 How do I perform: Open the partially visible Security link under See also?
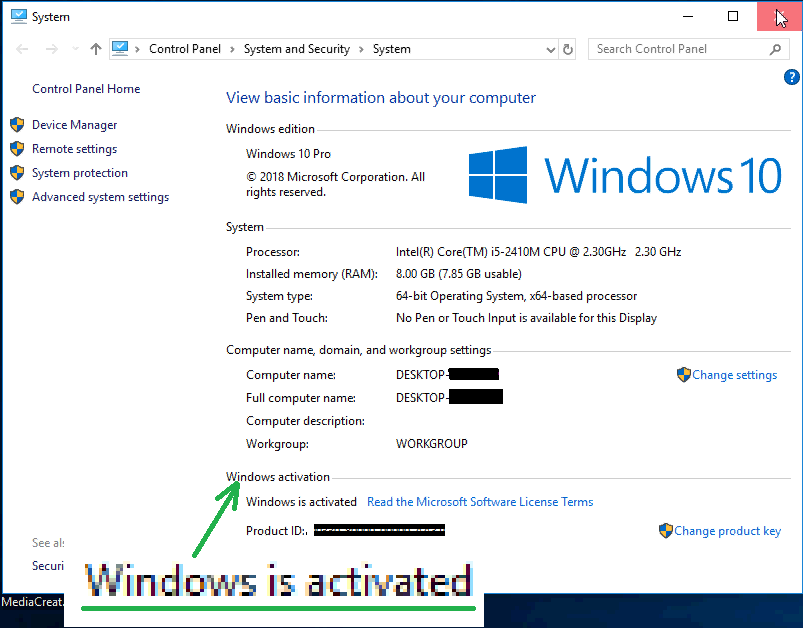[x=48, y=566]
